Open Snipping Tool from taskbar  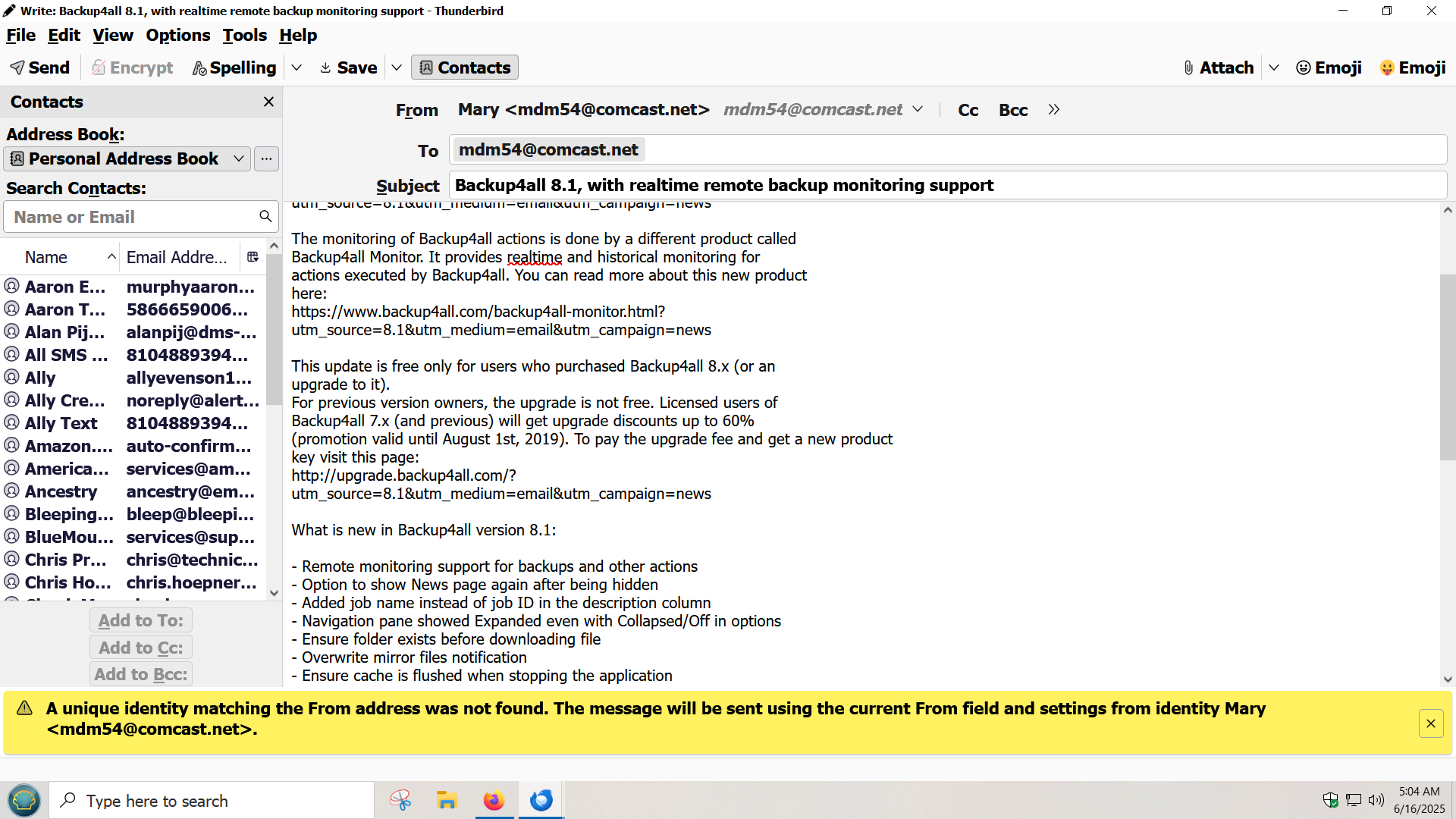coord(400,800)
